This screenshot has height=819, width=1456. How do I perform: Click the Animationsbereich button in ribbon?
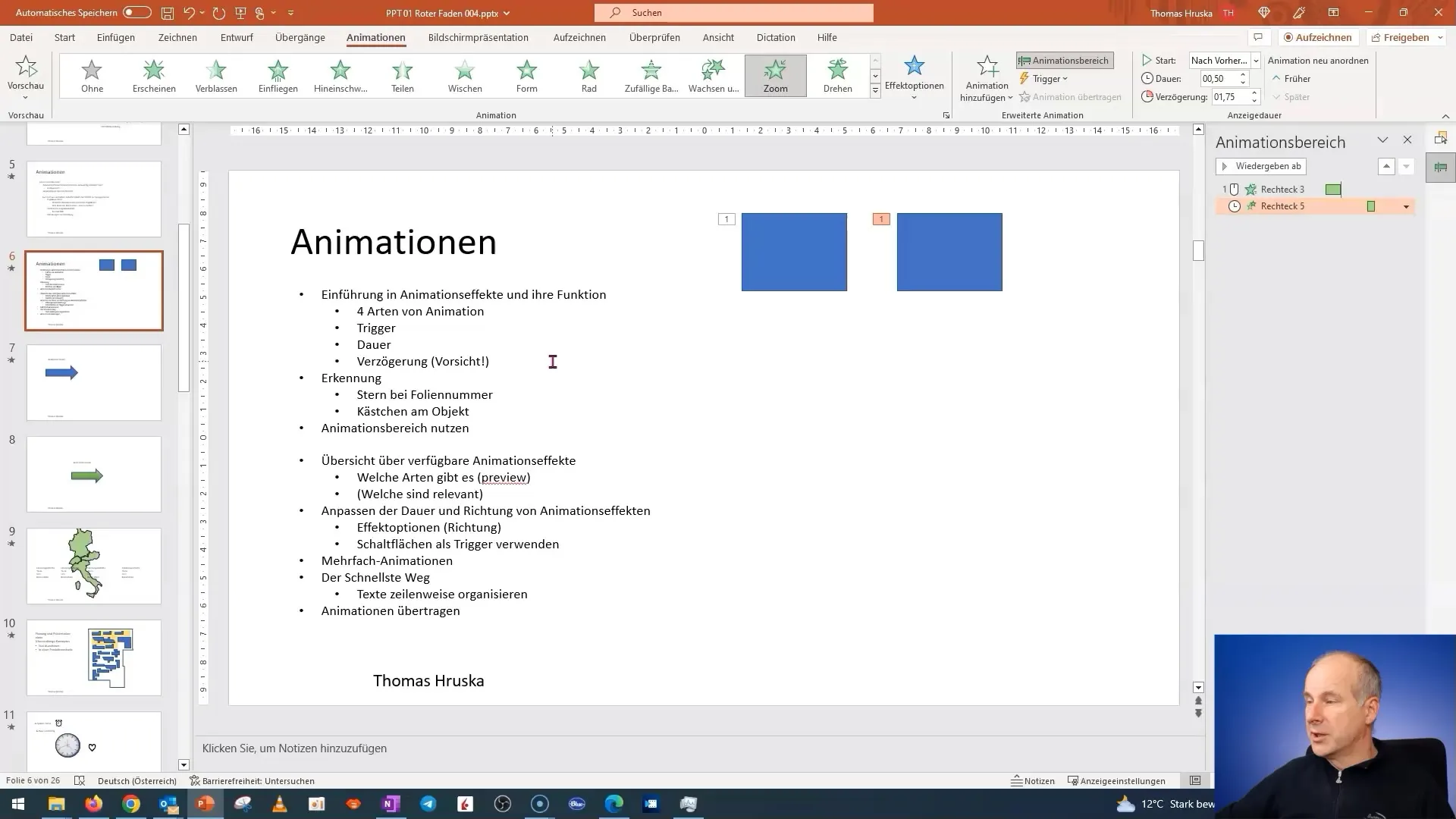click(1064, 60)
